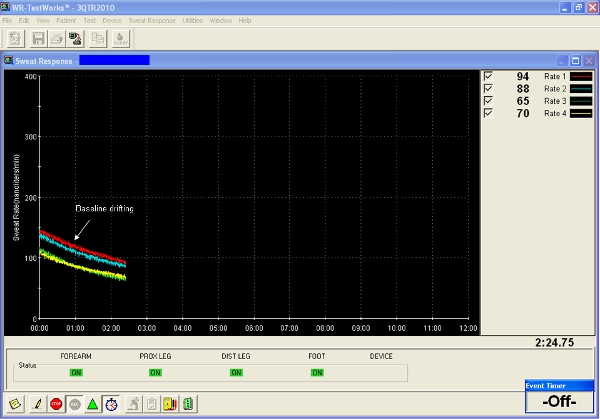Click the FOREARM green ON status indicator

(76, 372)
